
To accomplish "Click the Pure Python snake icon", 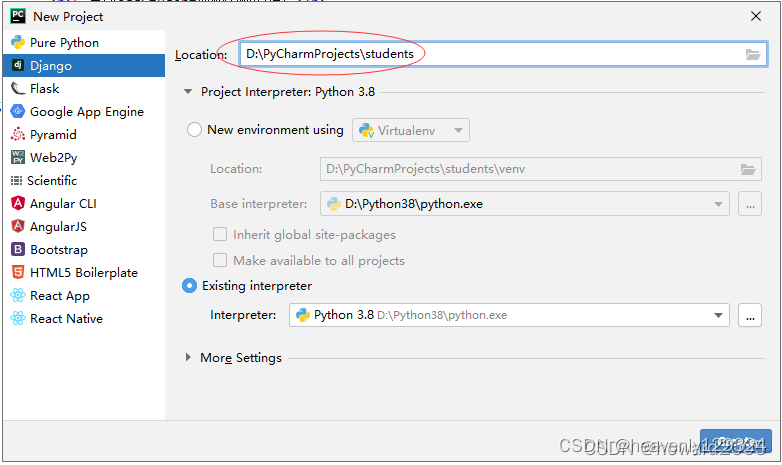I will (18, 42).
